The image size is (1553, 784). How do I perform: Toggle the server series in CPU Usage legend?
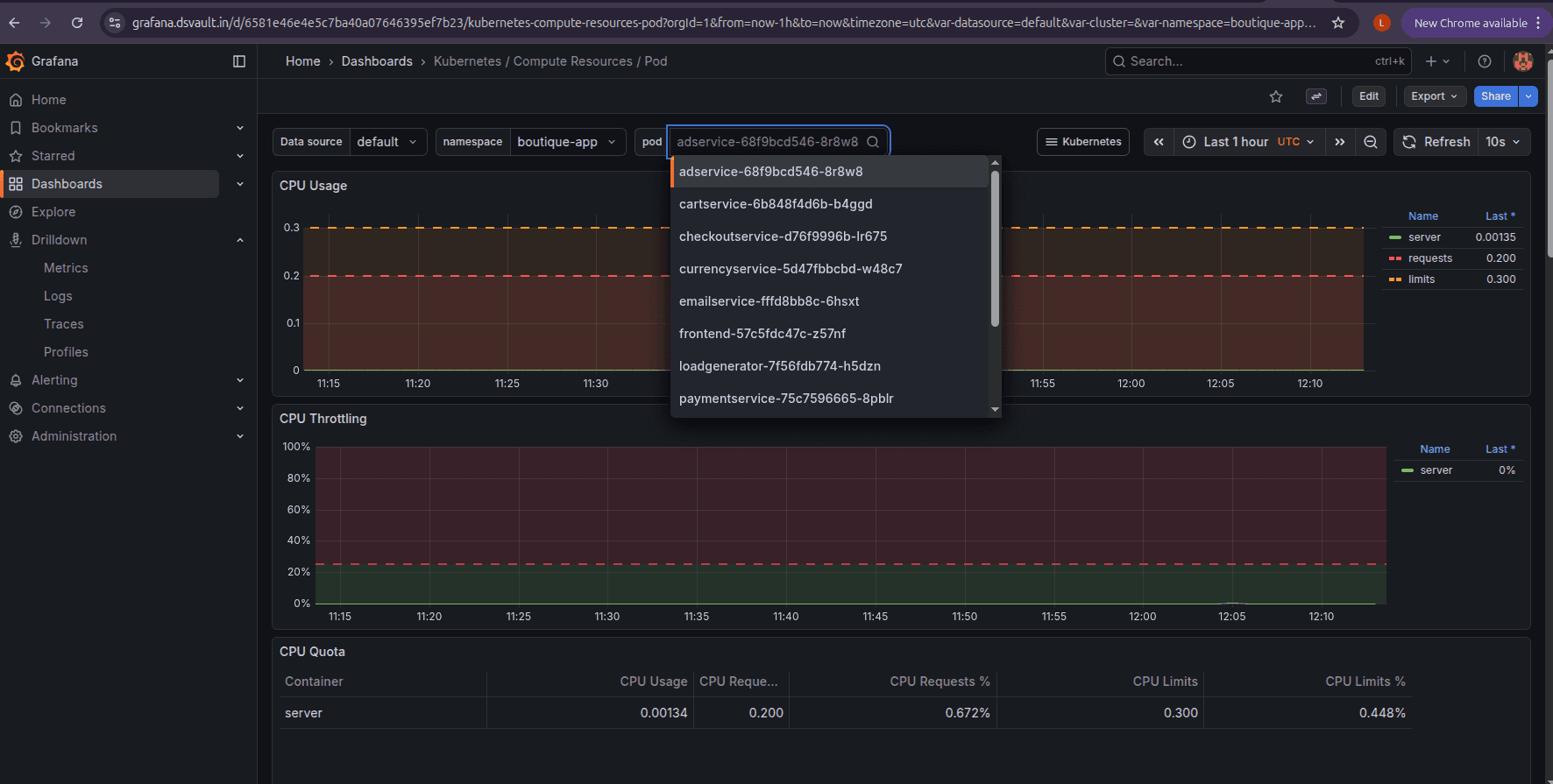pyautogui.click(x=1424, y=237)
